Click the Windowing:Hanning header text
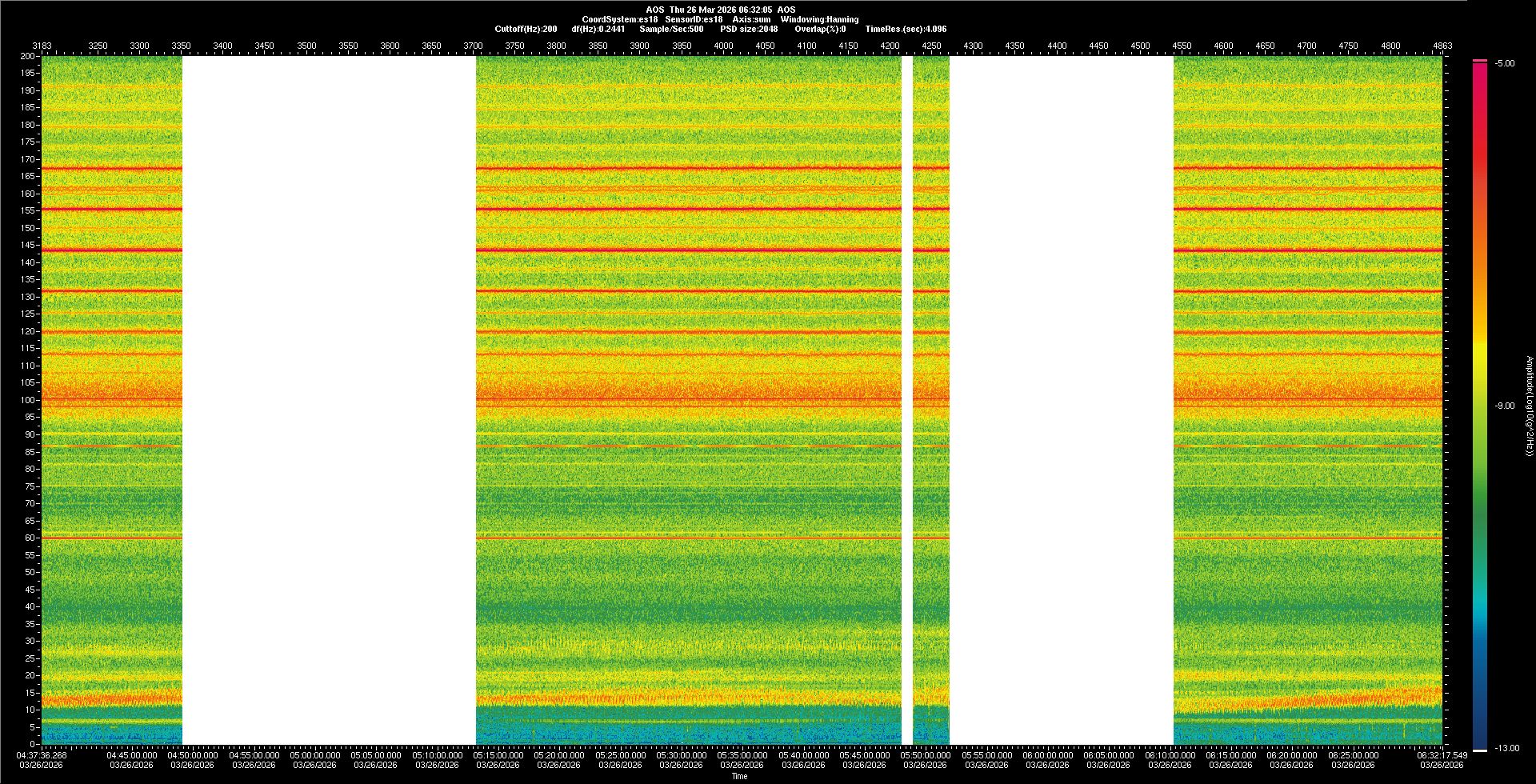This screenshot has width=1536, height=784. 819,19
